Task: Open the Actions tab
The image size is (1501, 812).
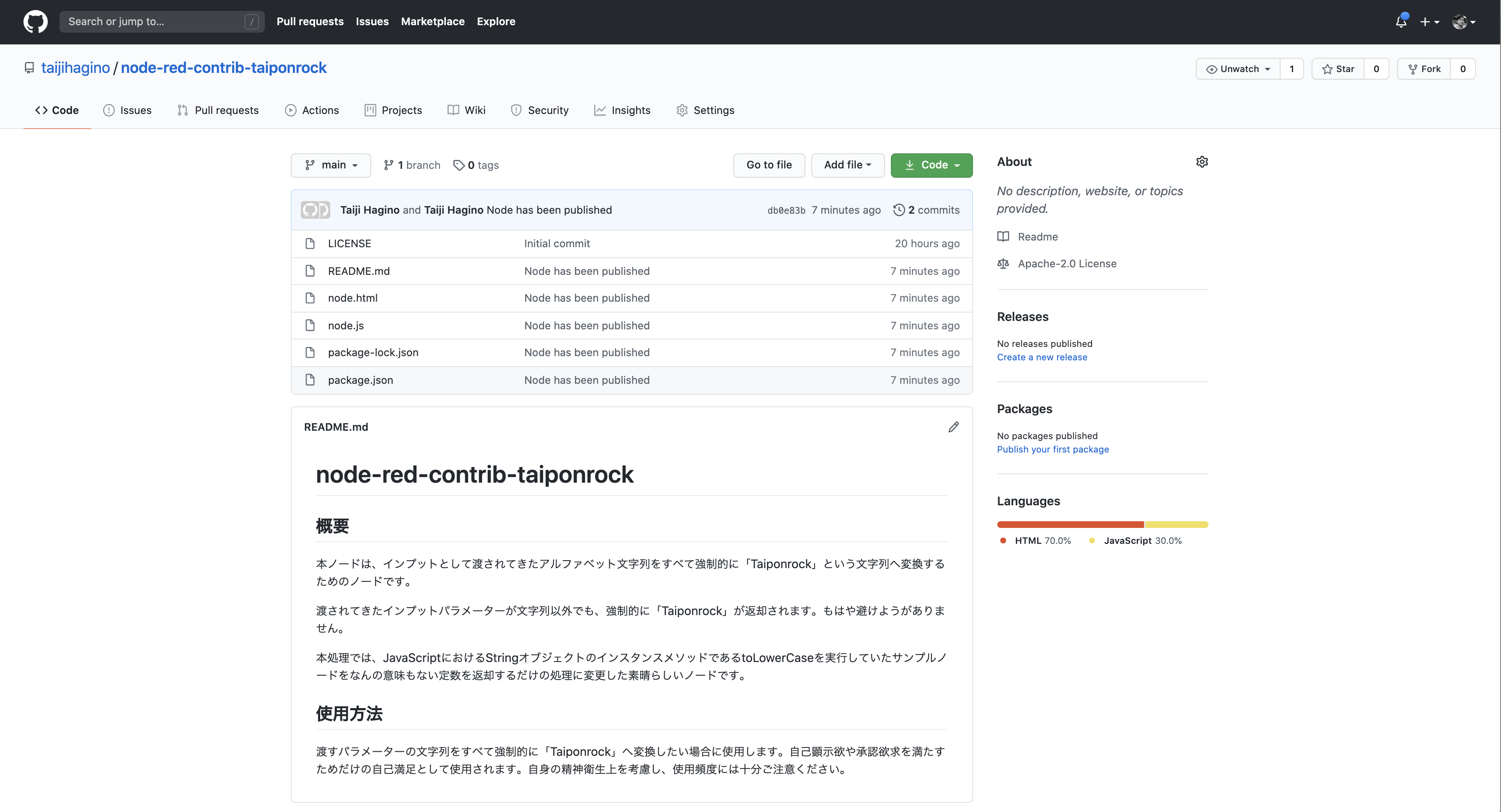Action: coord(312,110)
